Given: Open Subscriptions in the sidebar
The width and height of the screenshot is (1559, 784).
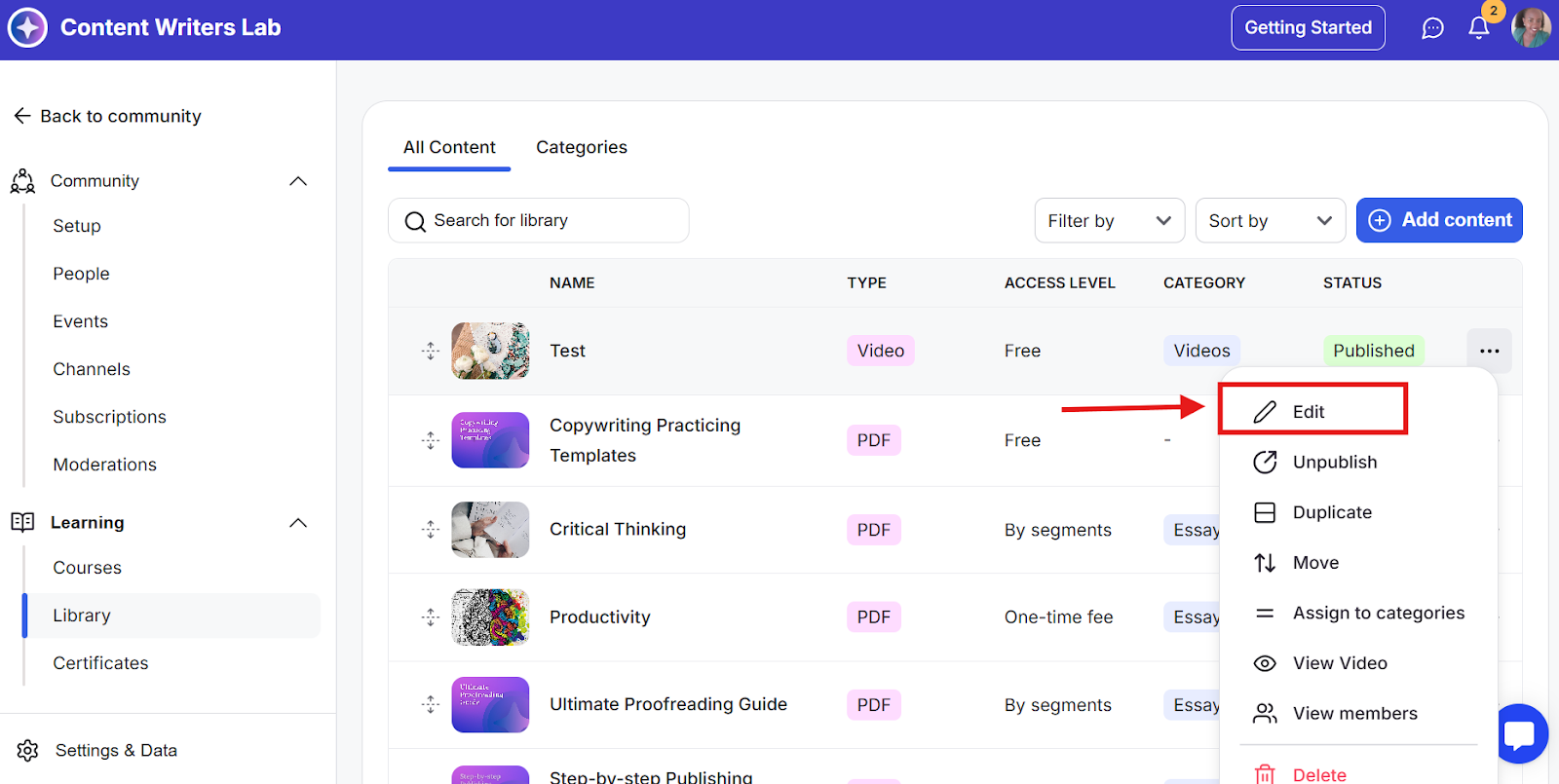Looking at the screenshot, I should click(109, 417).
